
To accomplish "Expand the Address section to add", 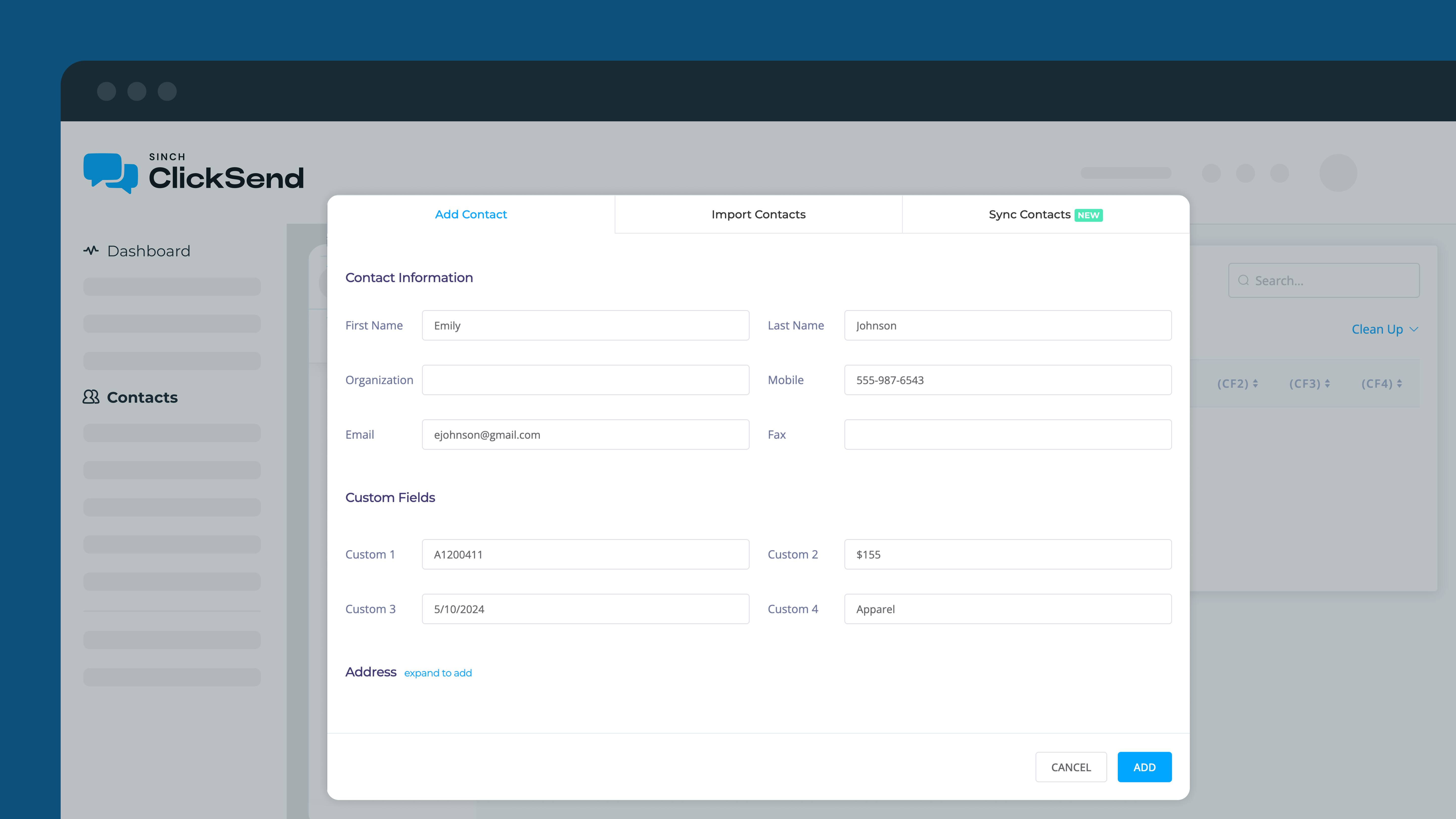I will [438, 673].
